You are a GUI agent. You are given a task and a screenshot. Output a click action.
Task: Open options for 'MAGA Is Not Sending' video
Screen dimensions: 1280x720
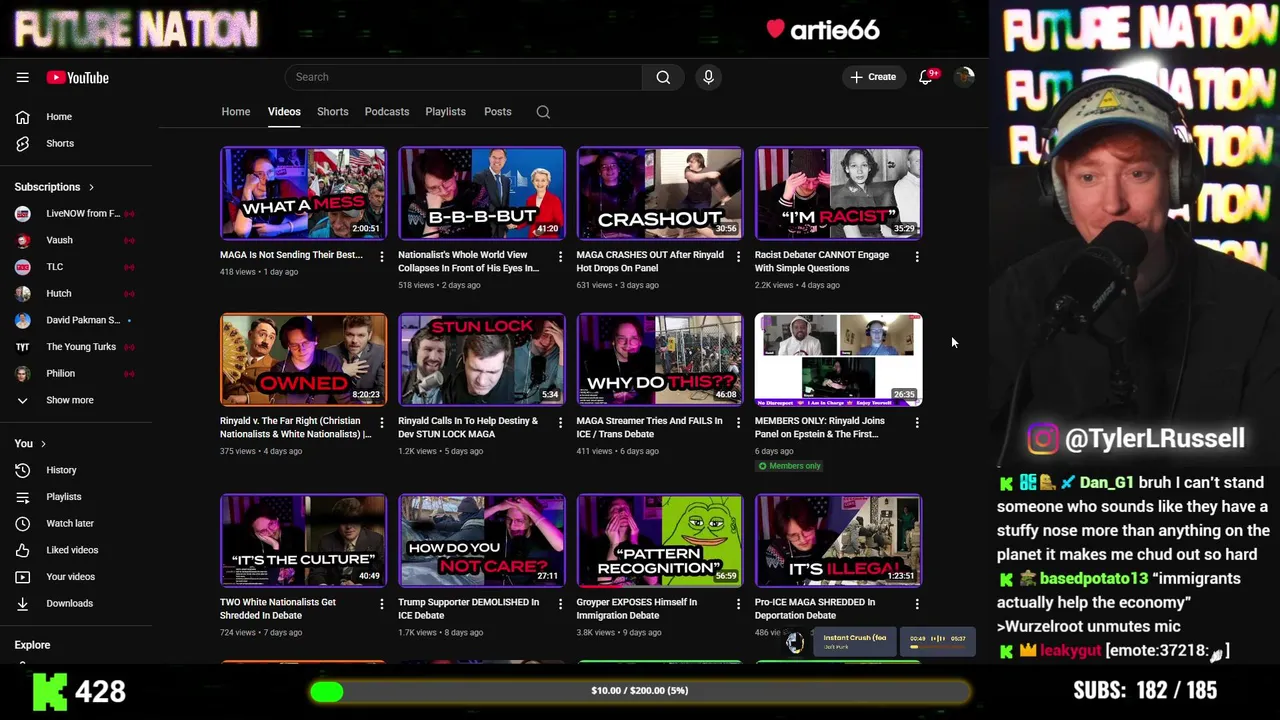pyautogui.click(x=381, y=257)
